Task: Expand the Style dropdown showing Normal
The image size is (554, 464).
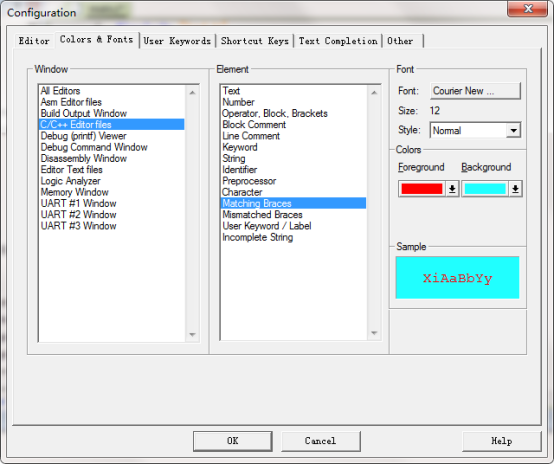Action: pos(513,130)
